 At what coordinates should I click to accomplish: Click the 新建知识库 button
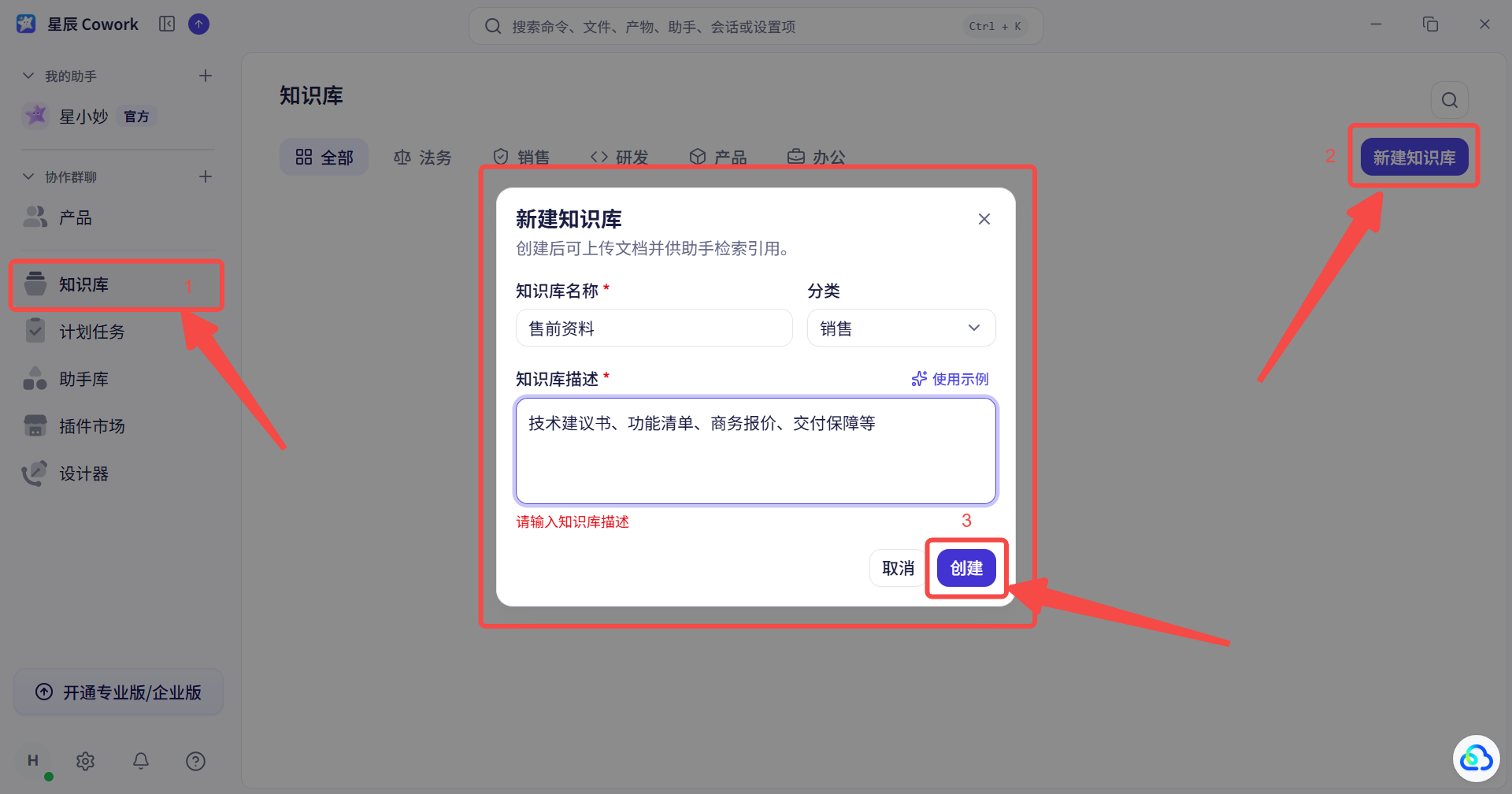1414,158
